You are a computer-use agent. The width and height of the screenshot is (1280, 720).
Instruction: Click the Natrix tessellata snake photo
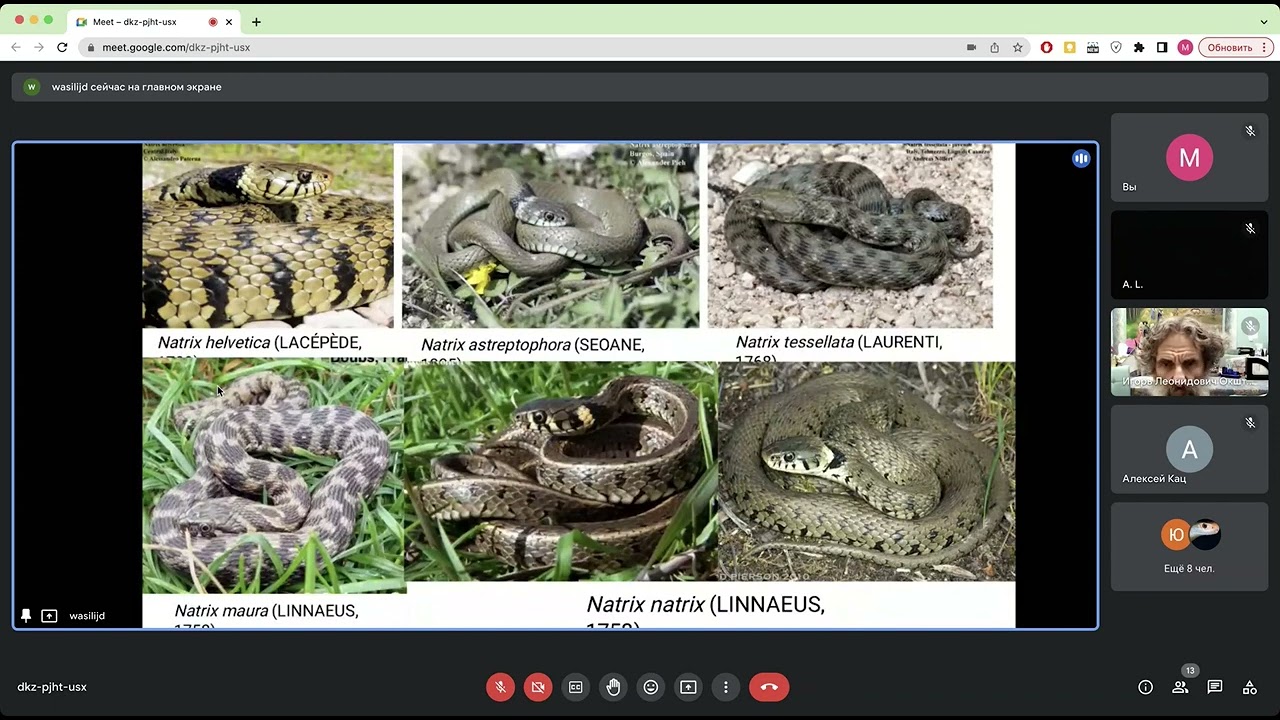tap(850, 235)
